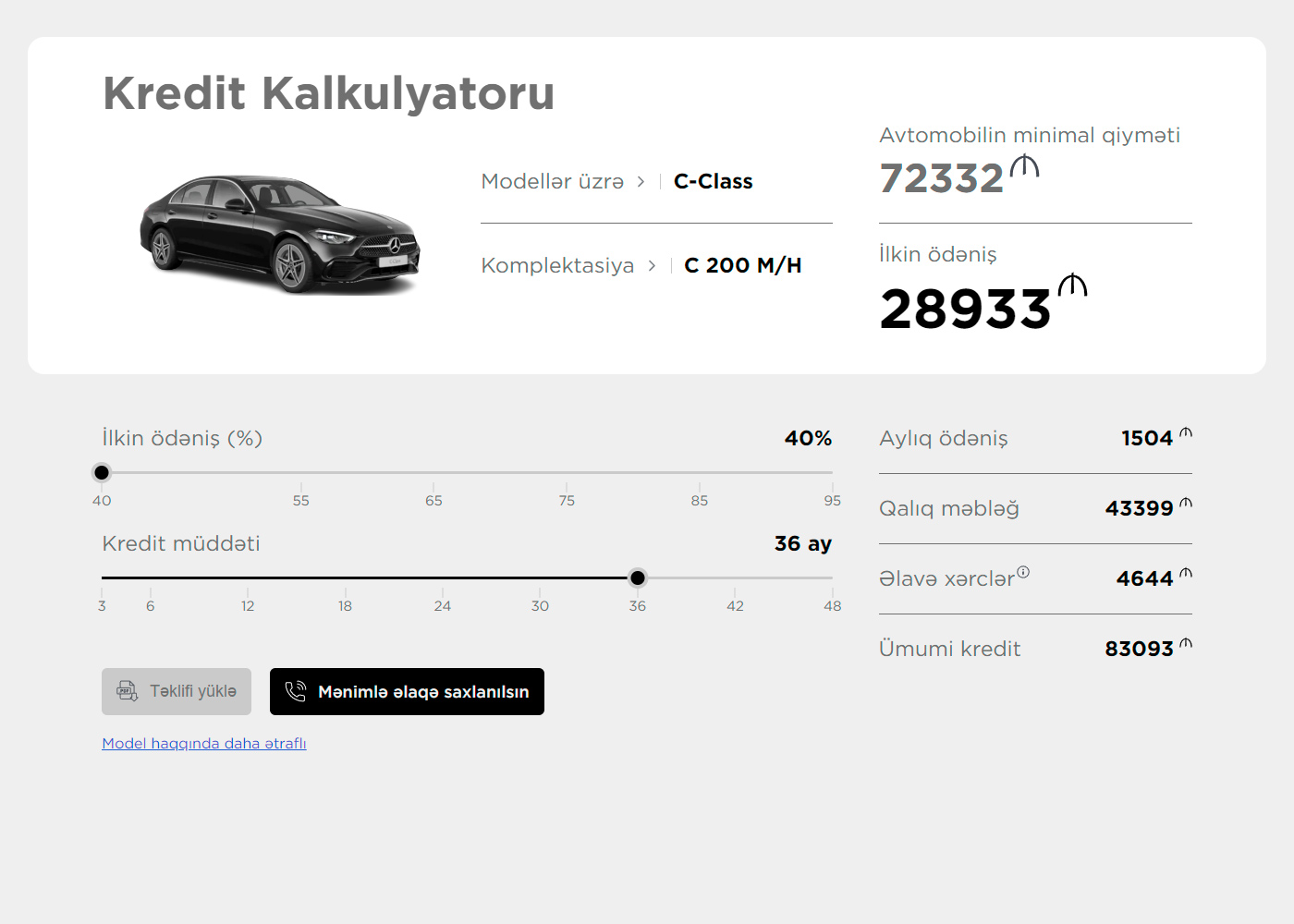Open the C 200 M/H trim dropdown
Viewport: 1294px width, 924px height.
[x=742, y=266]
